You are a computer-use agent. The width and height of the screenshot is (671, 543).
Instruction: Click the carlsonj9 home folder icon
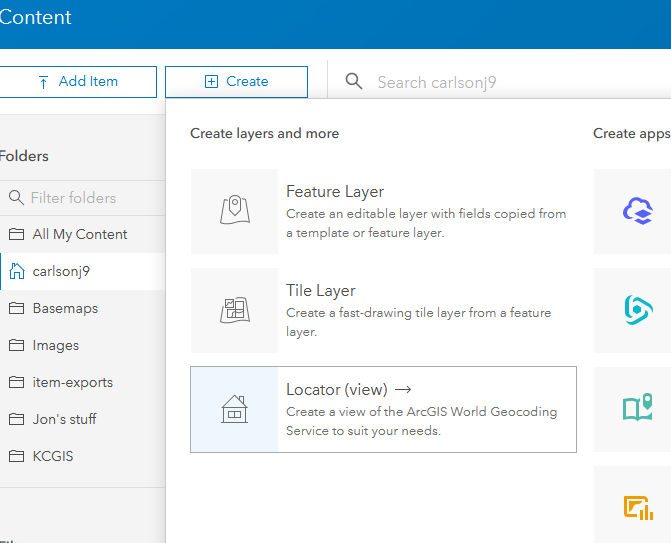pyautogui.click(x=17, y=271)
